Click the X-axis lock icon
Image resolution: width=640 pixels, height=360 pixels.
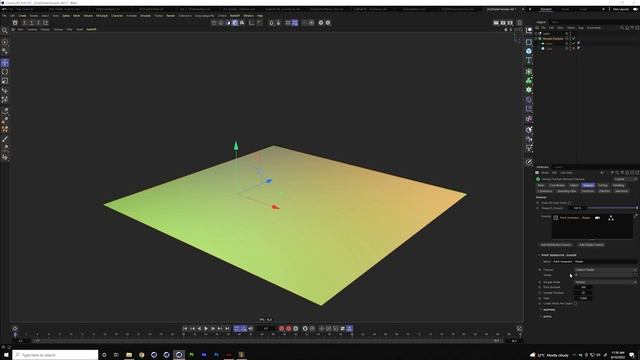click(24, 23)
